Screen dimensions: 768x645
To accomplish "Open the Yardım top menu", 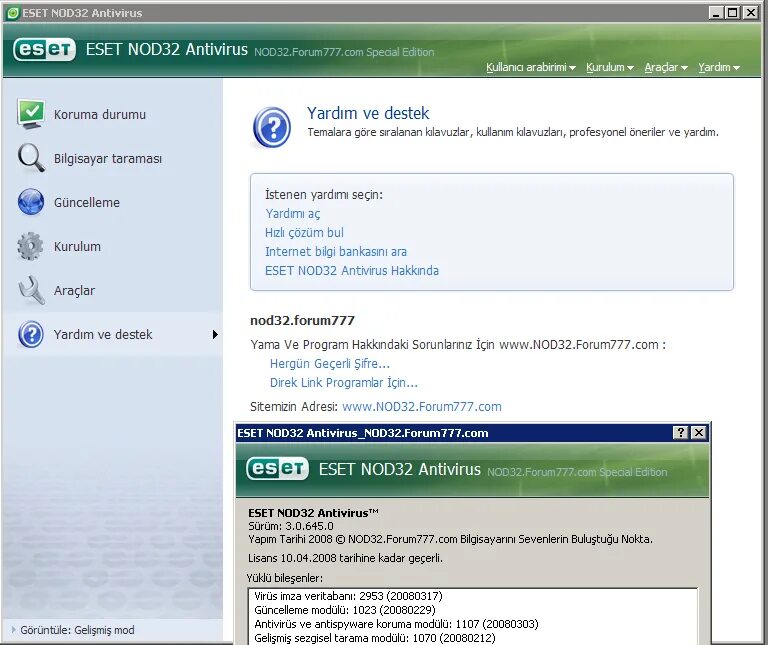I will tap(719, 67).
